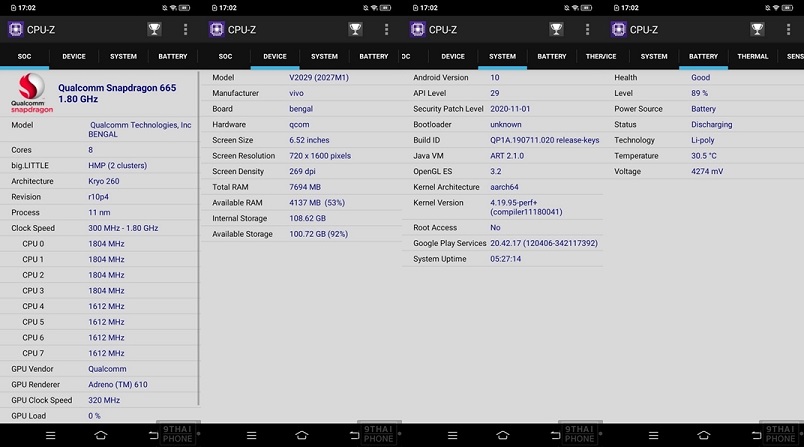804x447 pixels.
Task: Switch to SYSTEM tab from the SOC screen
Action: coord(123,56)
